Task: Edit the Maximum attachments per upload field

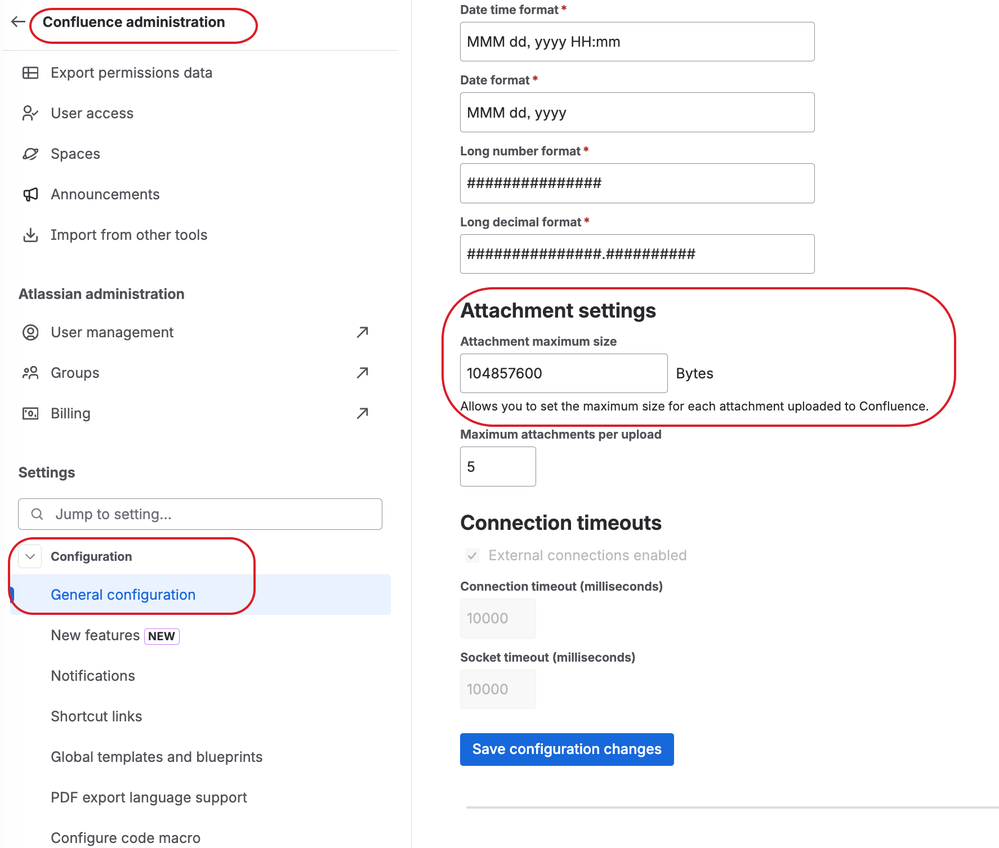Action: pyautogui.click(x=498, y=467)
